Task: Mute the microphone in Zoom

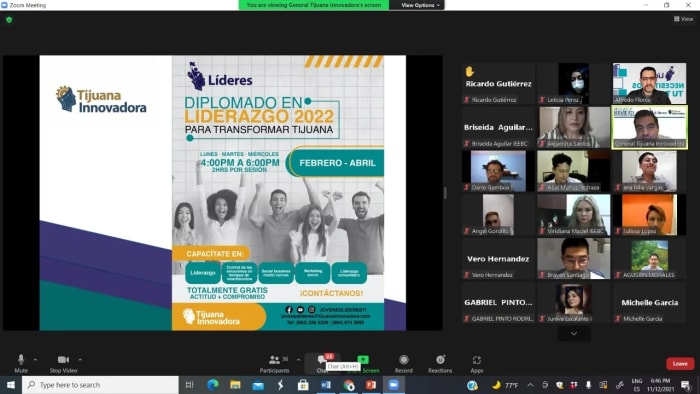Action: (x=21, y=363)
